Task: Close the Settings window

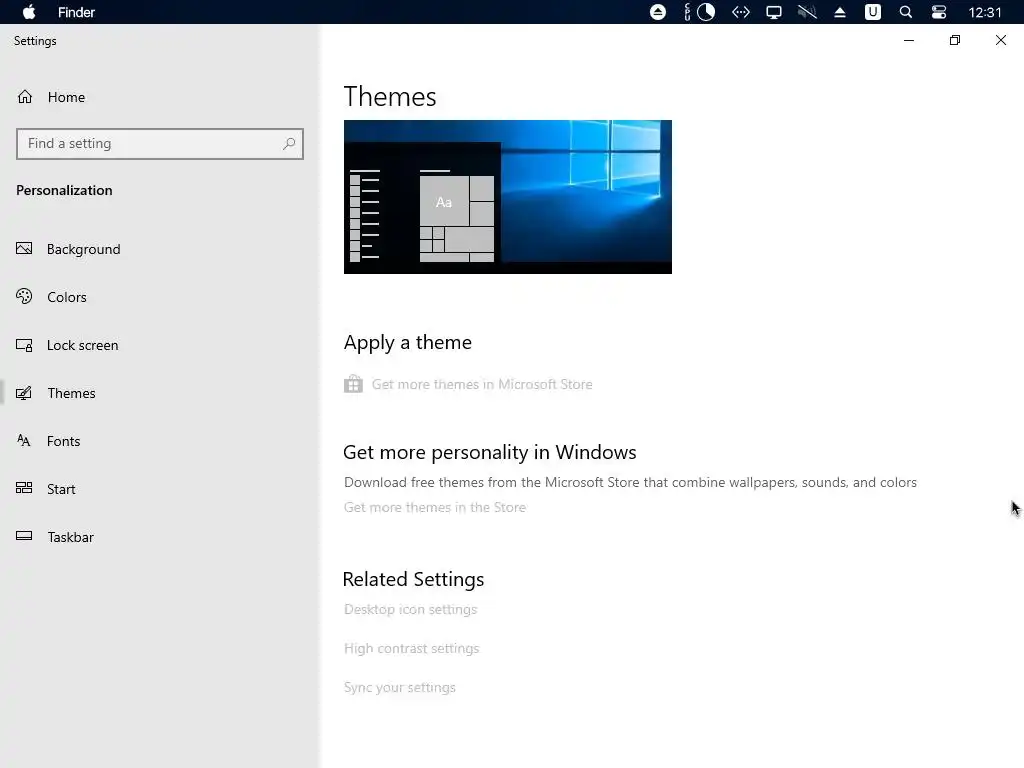Action: (1000, 40)
